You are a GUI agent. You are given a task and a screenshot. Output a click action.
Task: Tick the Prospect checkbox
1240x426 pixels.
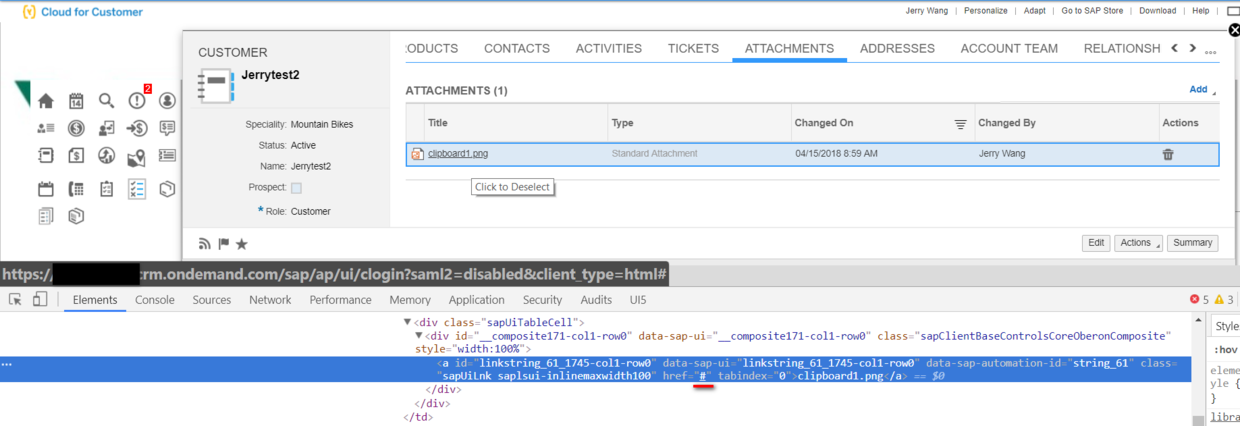(x=296, y=188)
